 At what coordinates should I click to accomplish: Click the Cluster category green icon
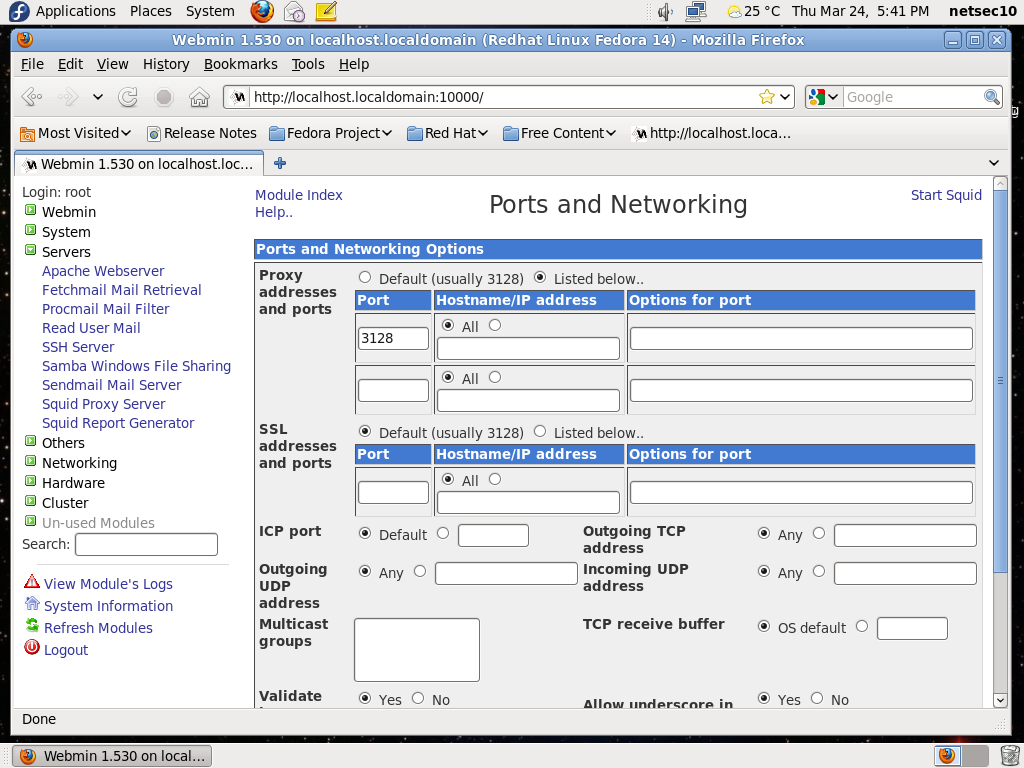tap(30, 501)
